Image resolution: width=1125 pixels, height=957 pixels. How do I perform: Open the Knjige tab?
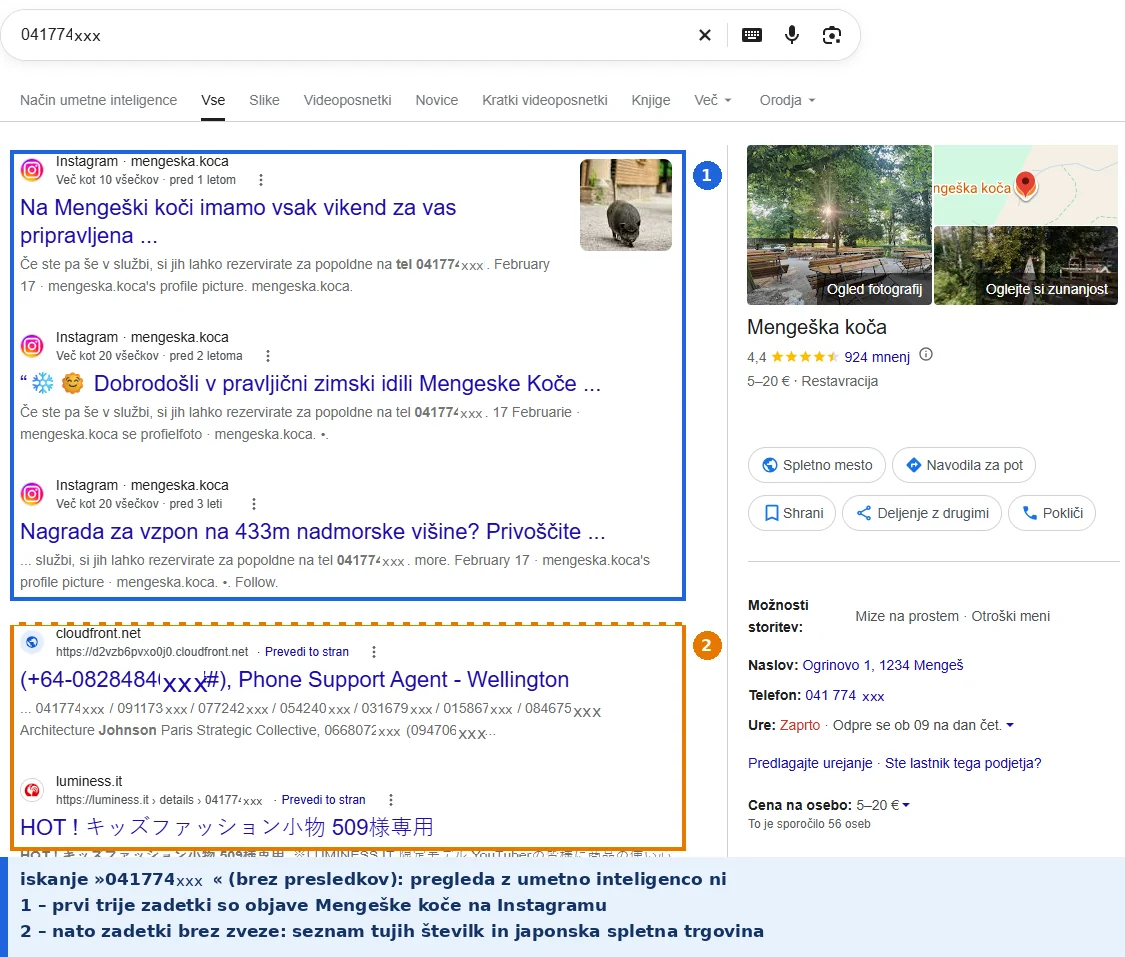pos(651,100)
